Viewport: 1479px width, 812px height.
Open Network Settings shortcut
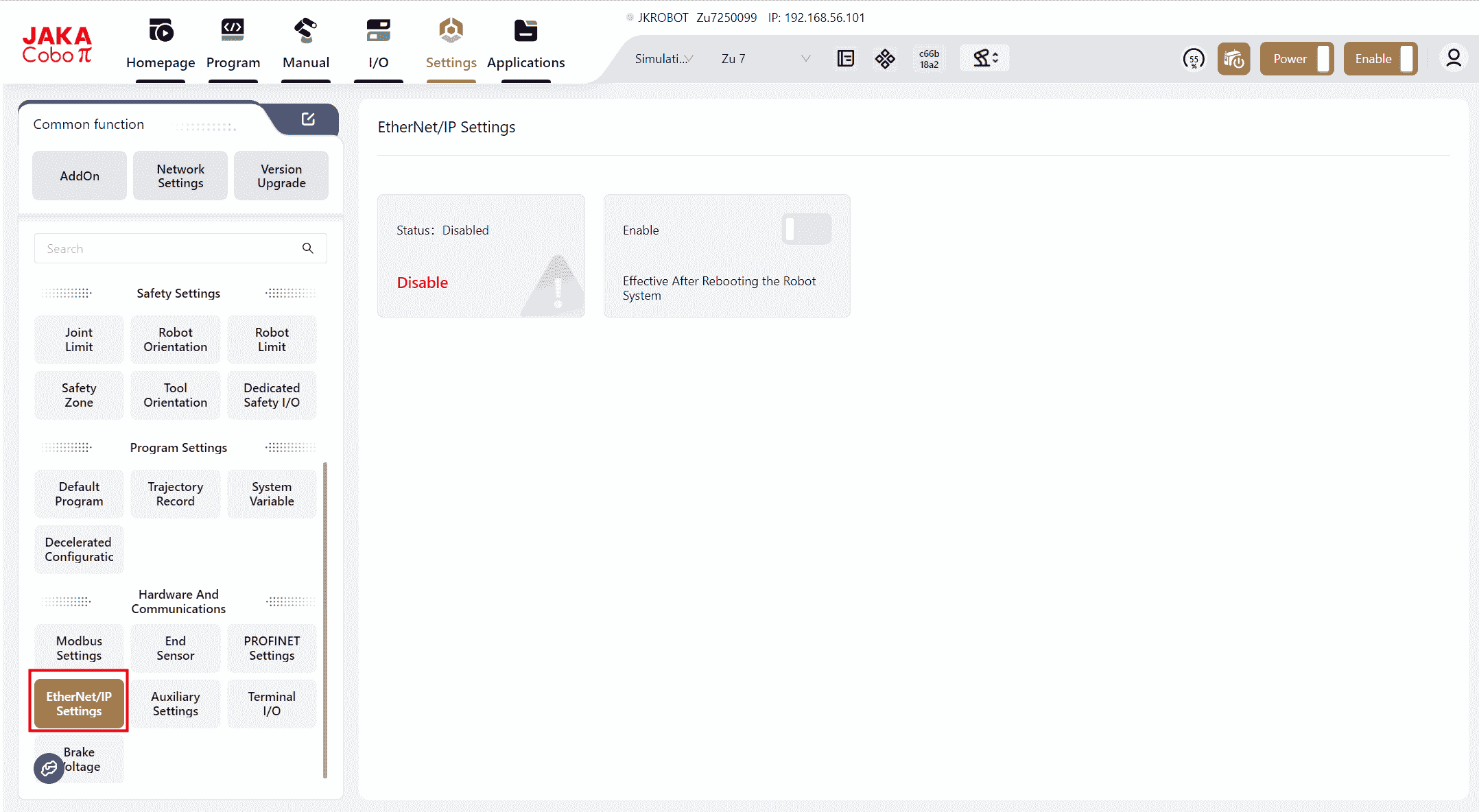[x=180, y=176]
